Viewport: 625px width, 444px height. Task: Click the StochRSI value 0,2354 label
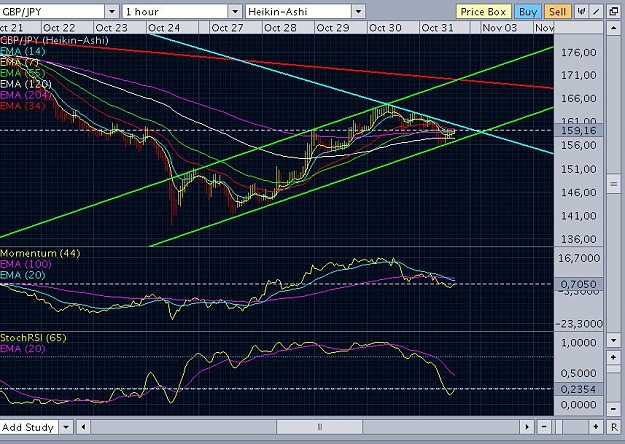578,389
